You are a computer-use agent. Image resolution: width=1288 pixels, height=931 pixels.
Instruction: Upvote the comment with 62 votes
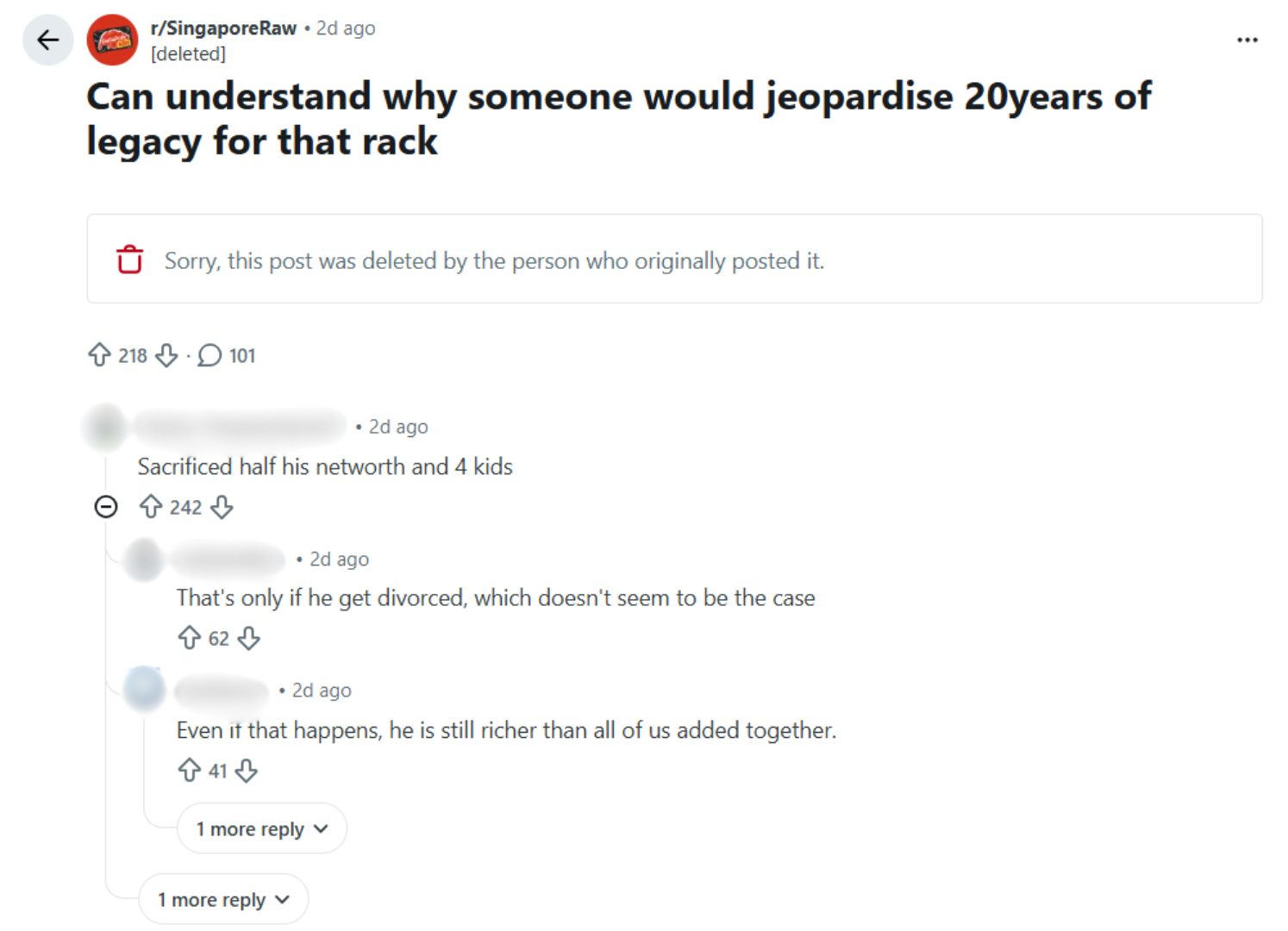(x=190, y=638)
